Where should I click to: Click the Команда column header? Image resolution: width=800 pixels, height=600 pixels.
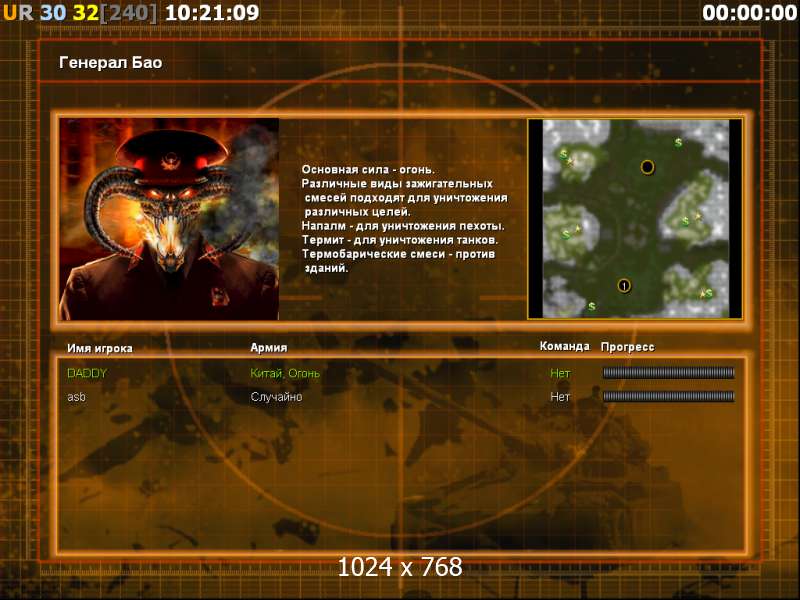point(564,346)
